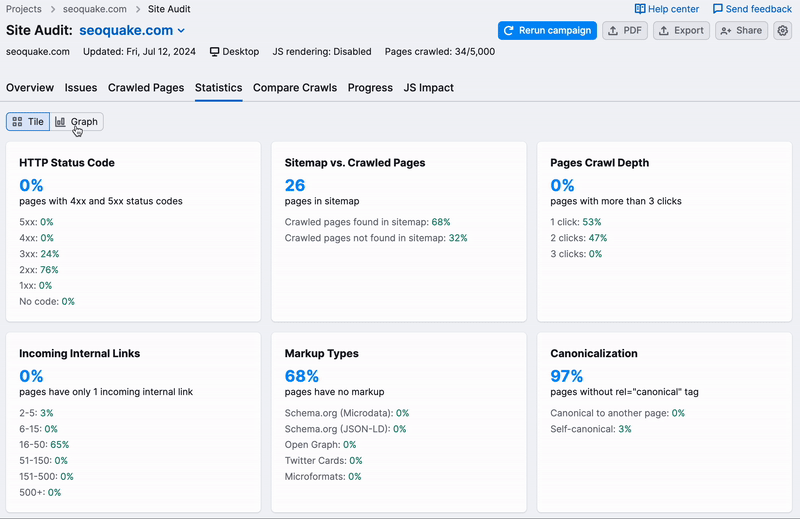Switch to Graph view
This screenshot has width=800, height=519.
point(77,122)
